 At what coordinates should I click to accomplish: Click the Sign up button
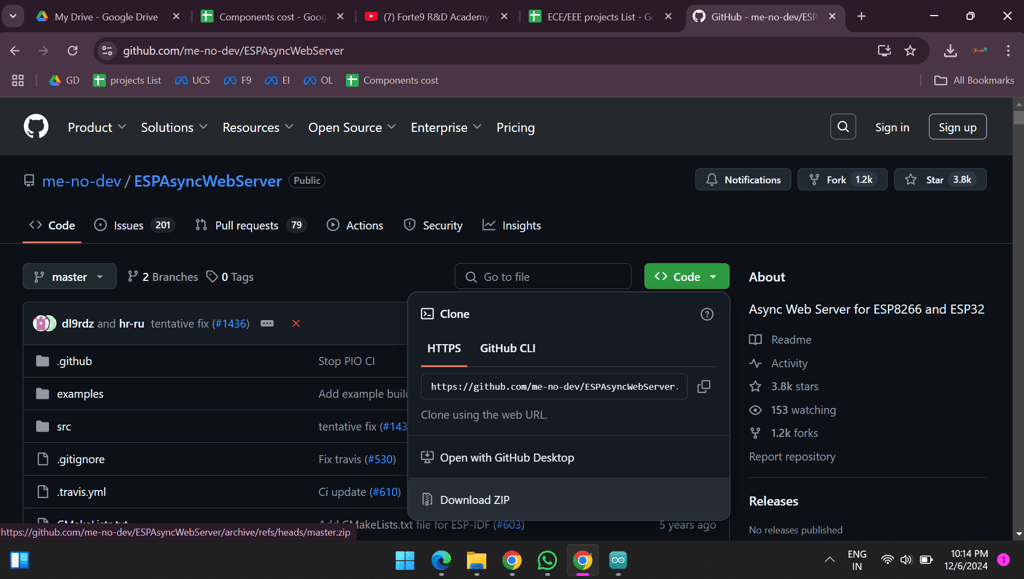(x=957, y=127)
